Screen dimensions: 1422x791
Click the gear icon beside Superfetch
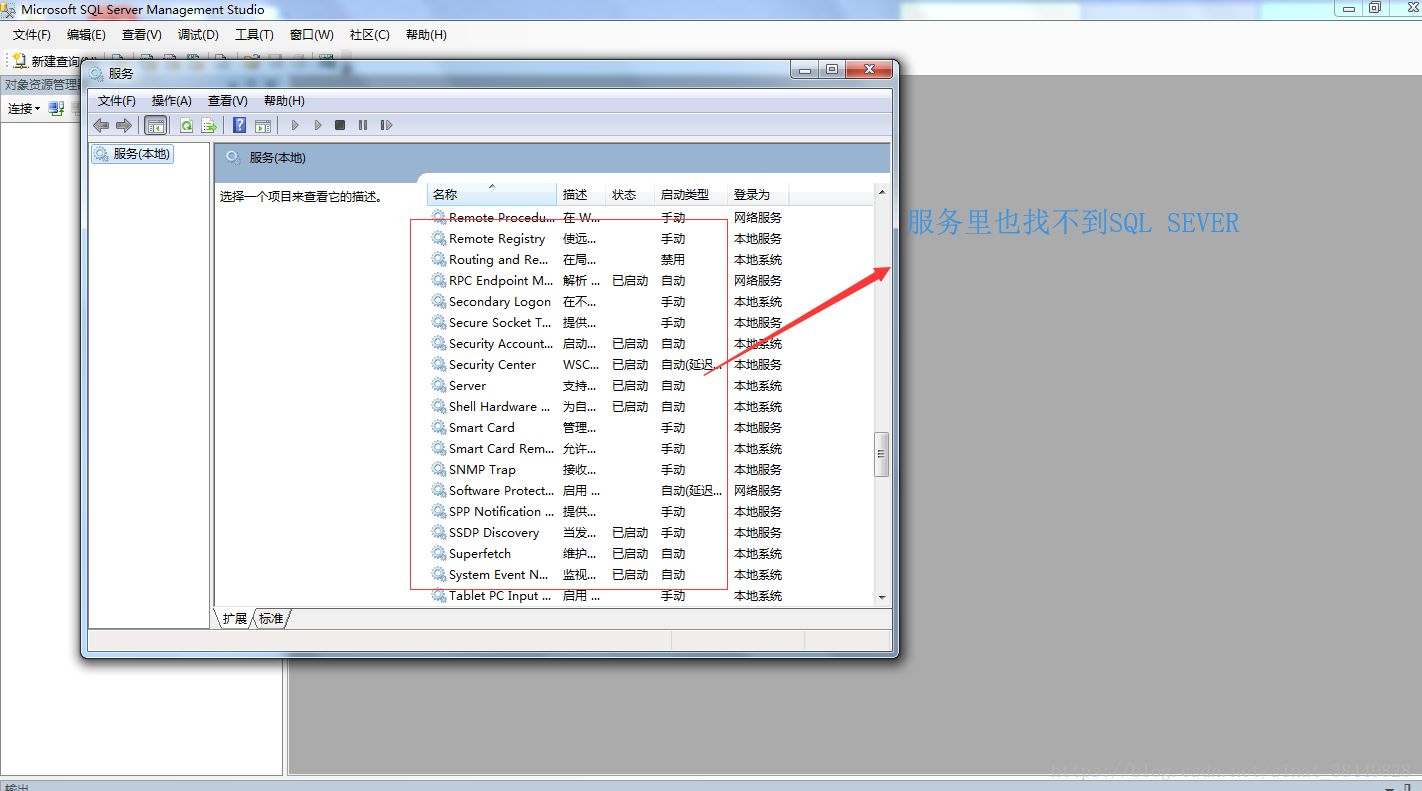tap(438, 553)
